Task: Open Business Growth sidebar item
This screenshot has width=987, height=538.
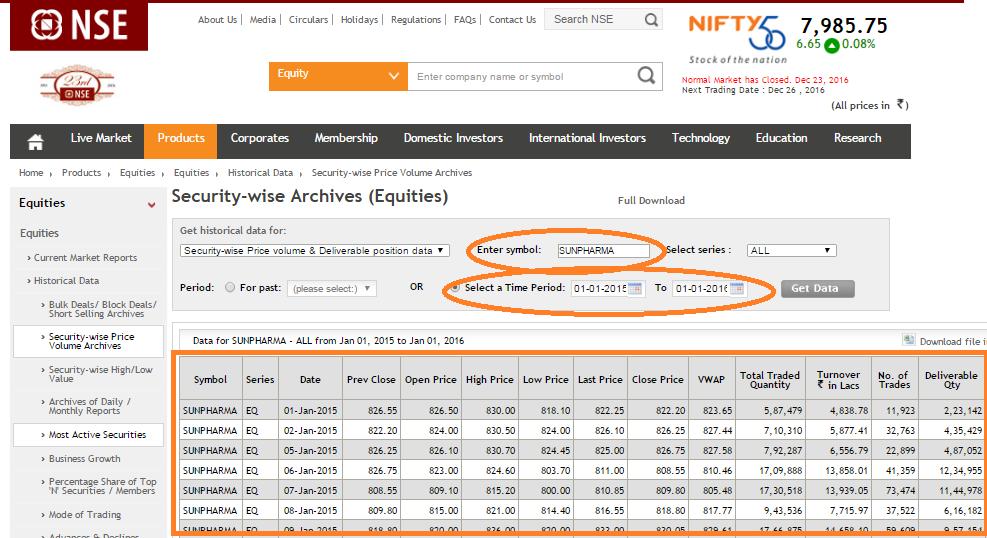Action: pos(84,459)
